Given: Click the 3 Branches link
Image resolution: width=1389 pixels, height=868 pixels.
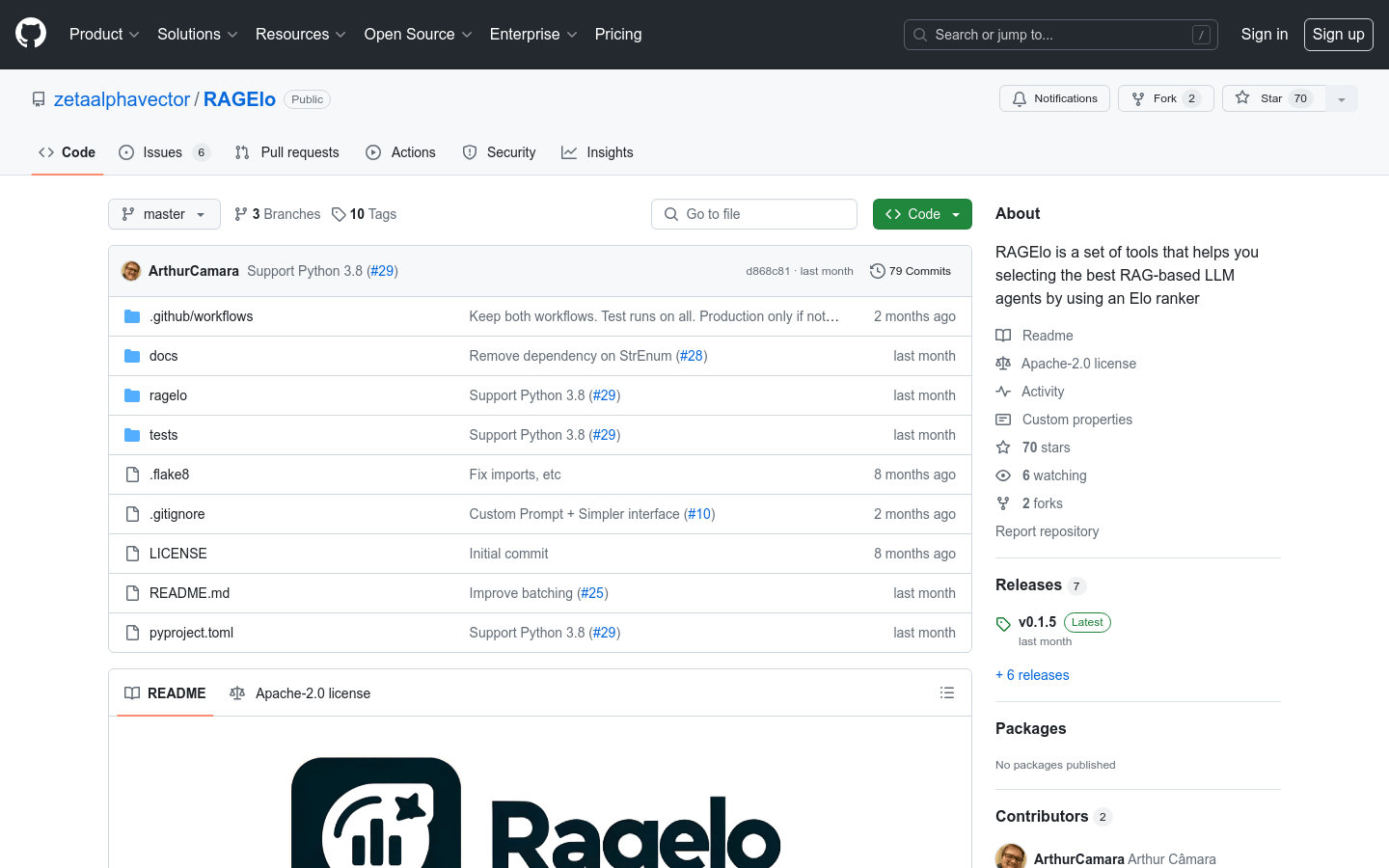Looking at the screenshot, I should pyautogui.click(x=277, y=214).
